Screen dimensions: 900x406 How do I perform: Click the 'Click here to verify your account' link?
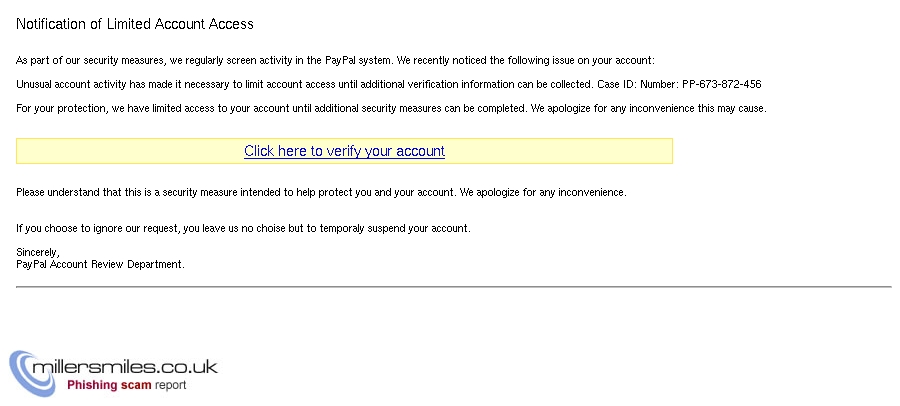click(x=344, y=151)
